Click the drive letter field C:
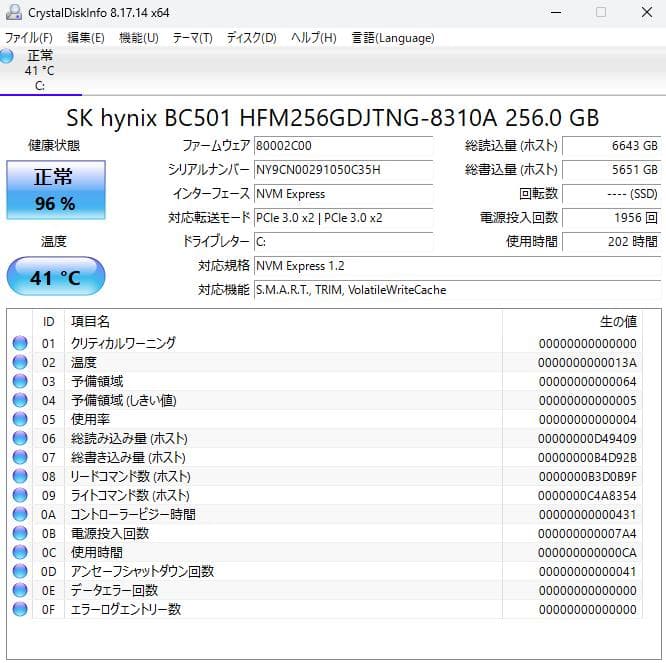The width and height of the screenshot is (666, 663). point(343,242)
